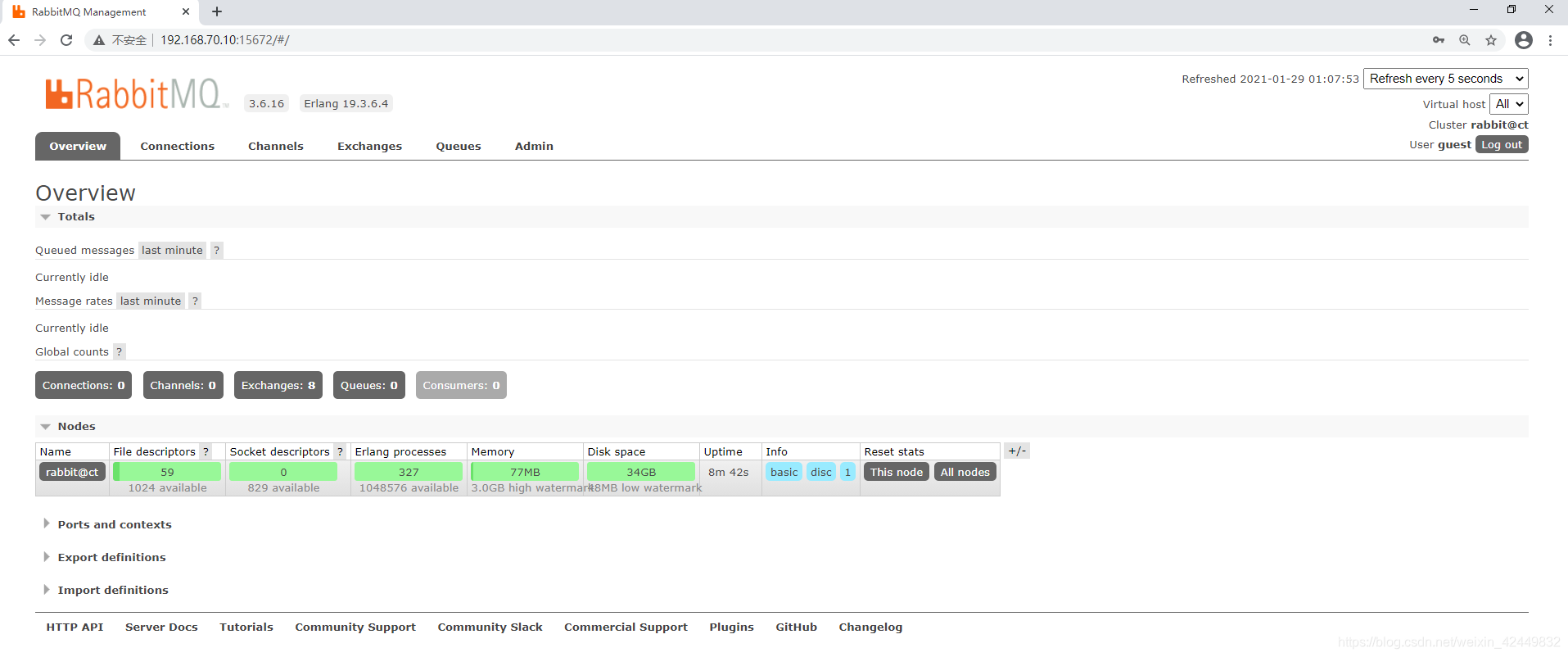
Task: Open the Refresh every 5 seconds dropdown
Action: click(x=1446, y=79)
